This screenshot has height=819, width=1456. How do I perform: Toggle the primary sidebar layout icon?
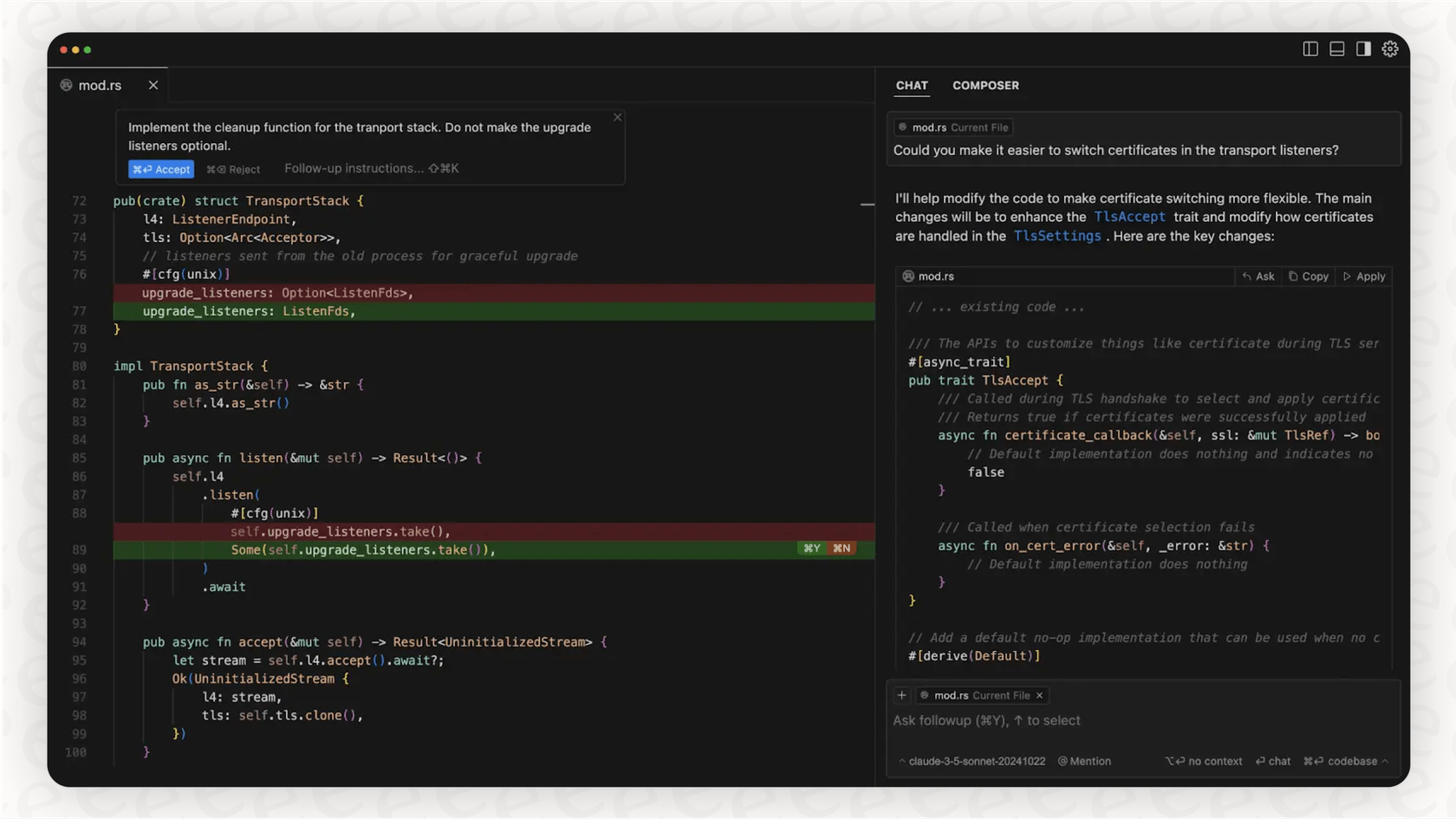click(1310, 49)
